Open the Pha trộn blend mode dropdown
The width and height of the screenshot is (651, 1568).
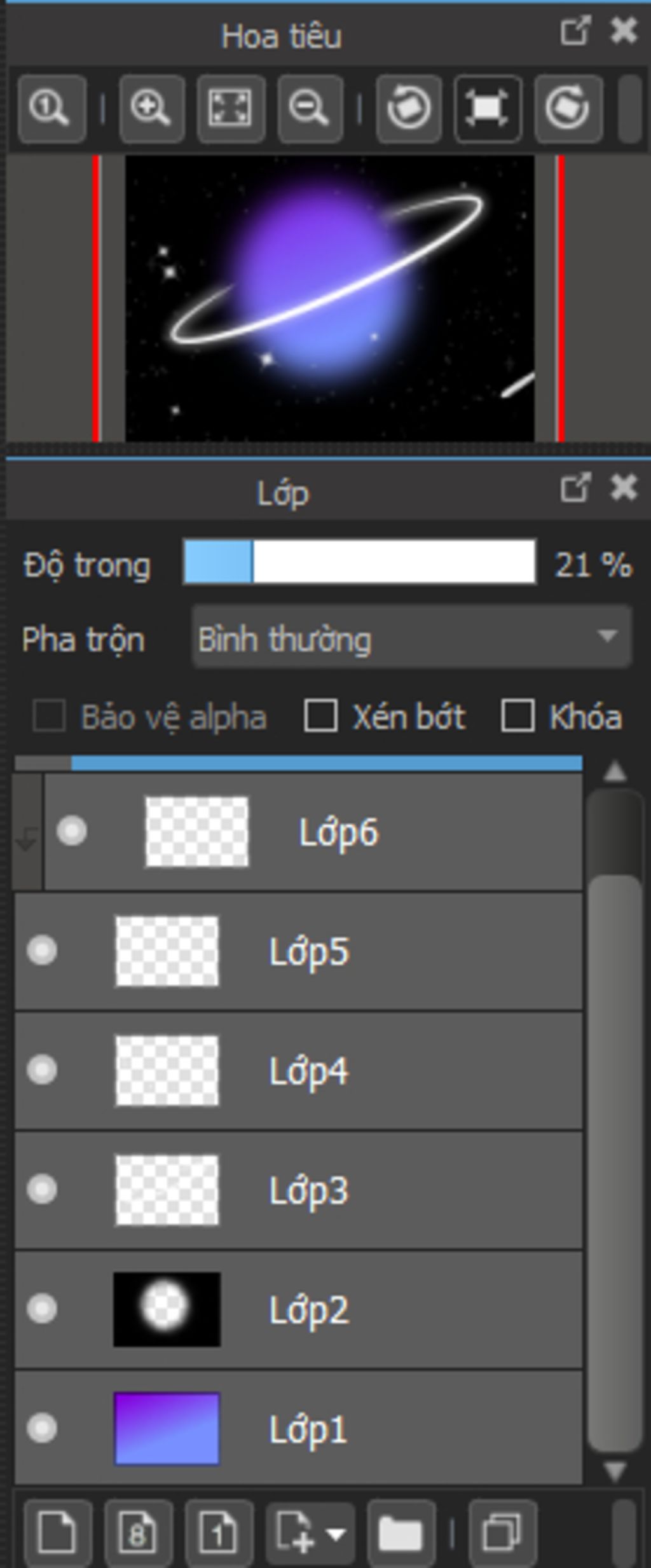[412, 637]
